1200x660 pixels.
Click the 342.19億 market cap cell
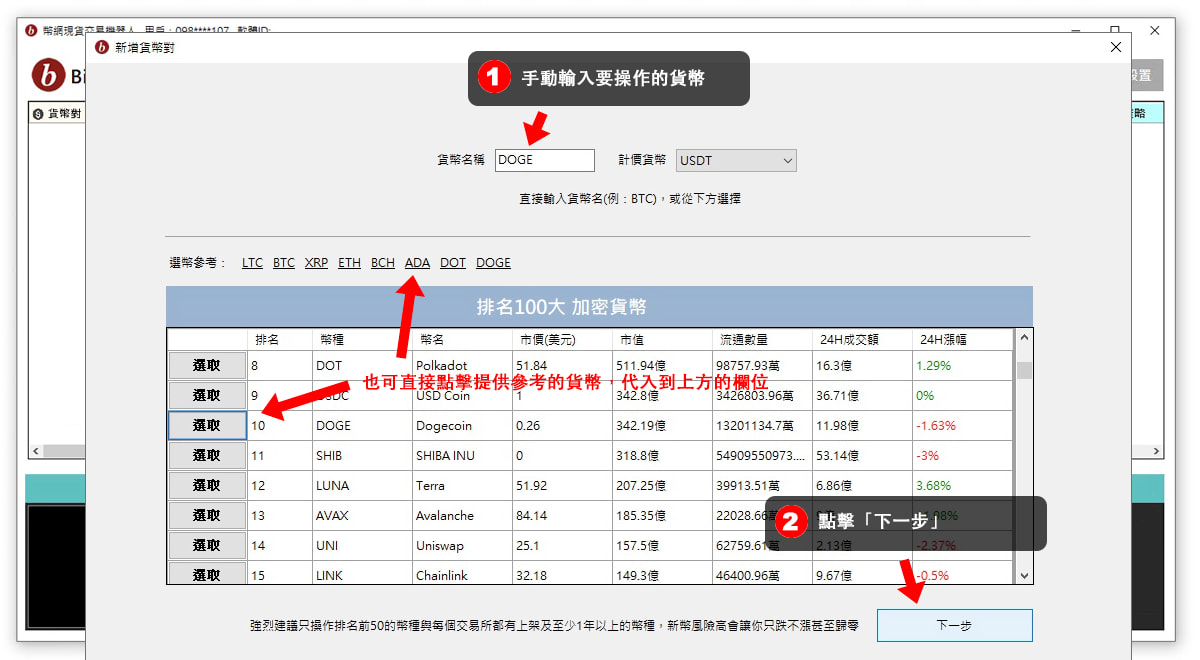tap(662, 426)
